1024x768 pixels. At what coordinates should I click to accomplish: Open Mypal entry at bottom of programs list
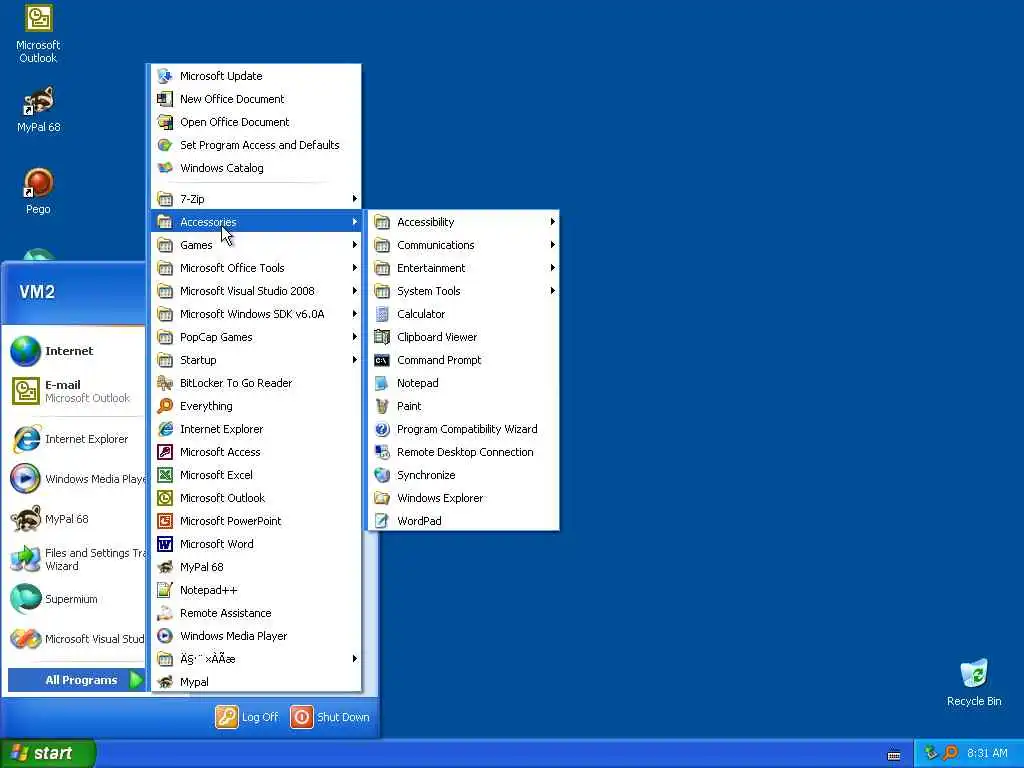[257, 682]
